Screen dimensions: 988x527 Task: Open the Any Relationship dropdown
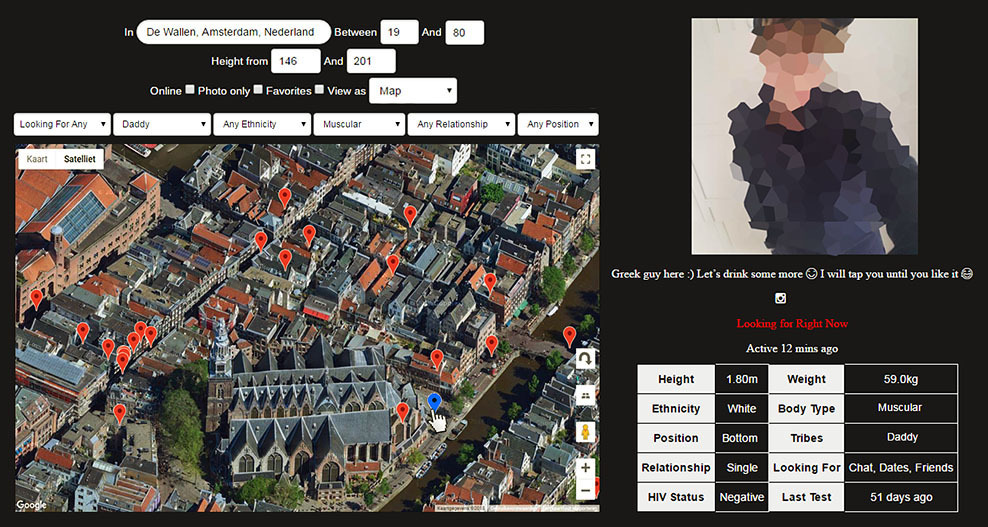(460, 124)
